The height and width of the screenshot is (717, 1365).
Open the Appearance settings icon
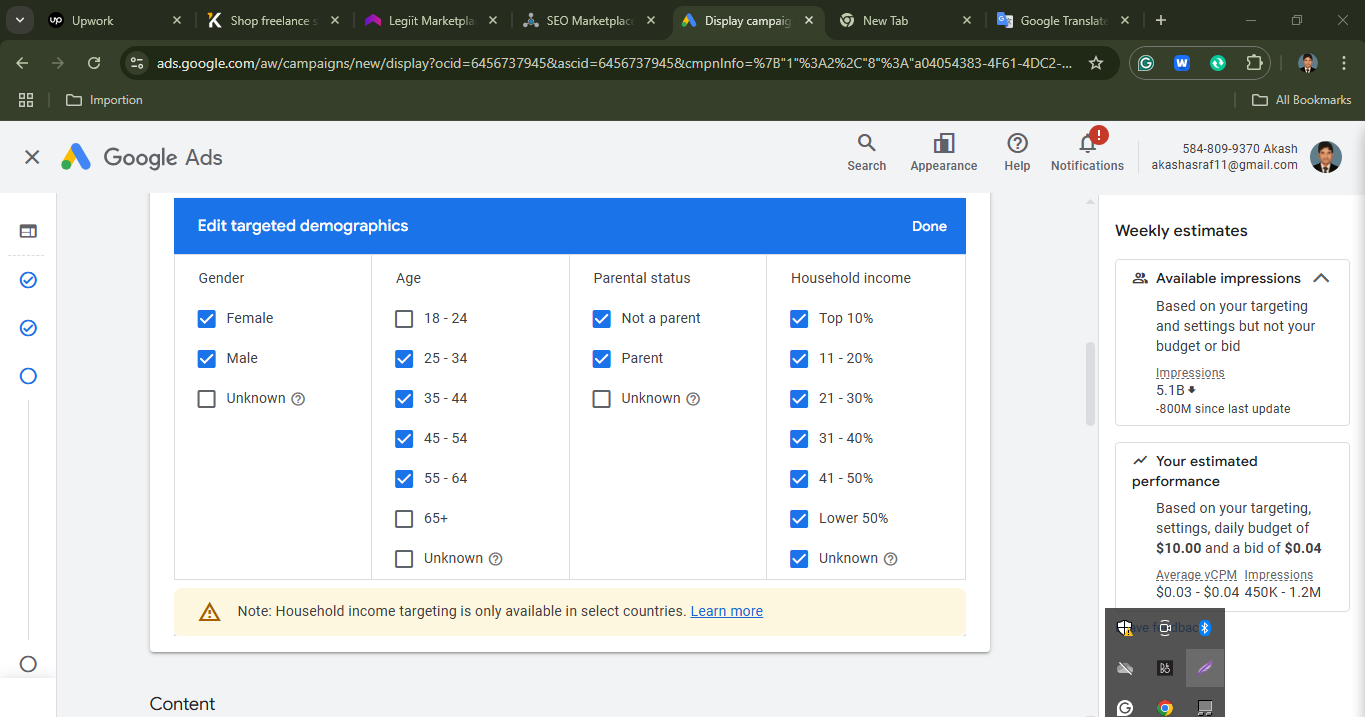click(x=943, y=152)
